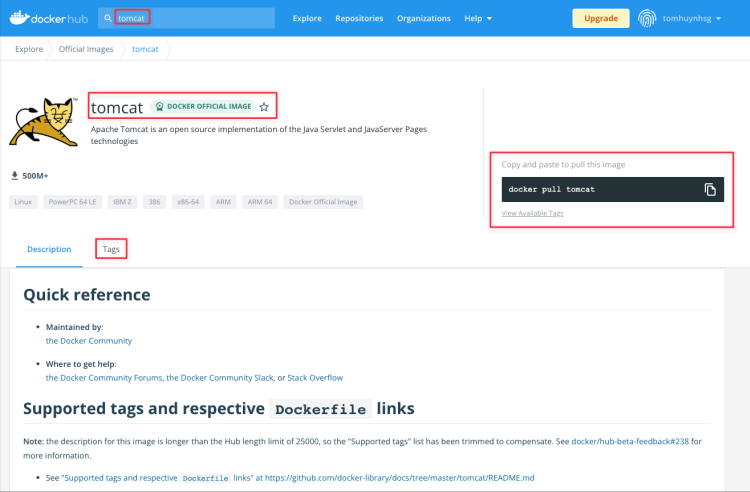Expand the Help dropdown menu
The image size is (750, 492).
[478, 18]
